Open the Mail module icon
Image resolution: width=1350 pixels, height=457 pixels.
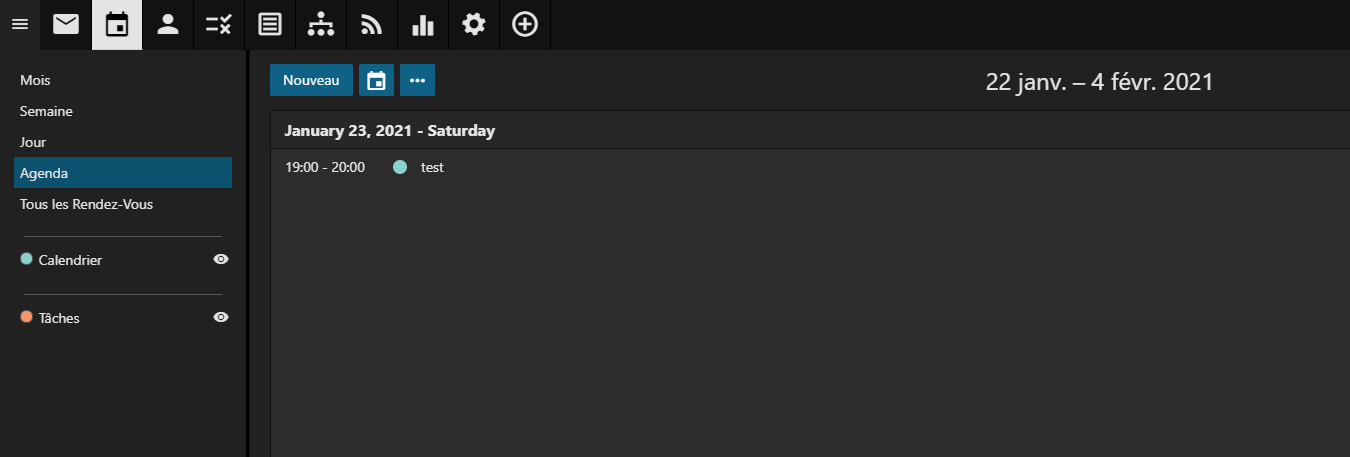(66, 25)
